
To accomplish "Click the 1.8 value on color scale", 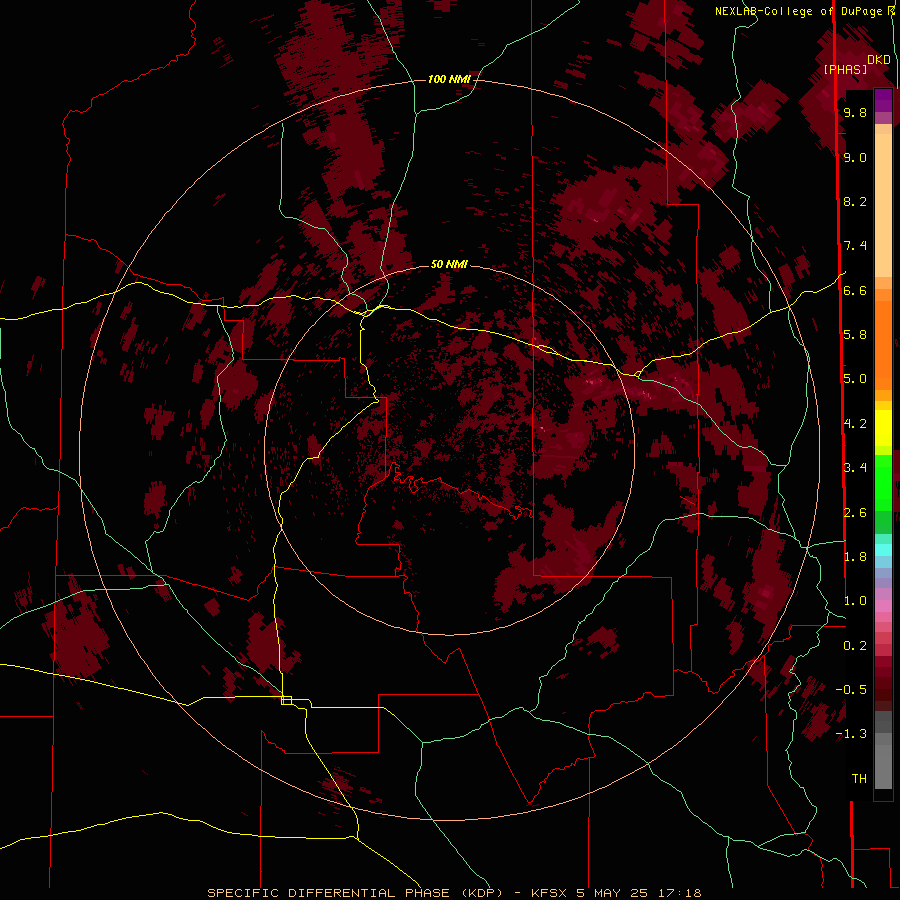I will click(x=855, y=557).
